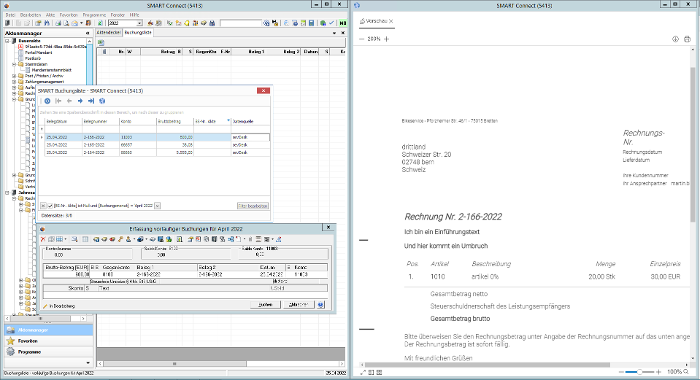Click the preview horizontal scrollbar

tap(487, 365)
